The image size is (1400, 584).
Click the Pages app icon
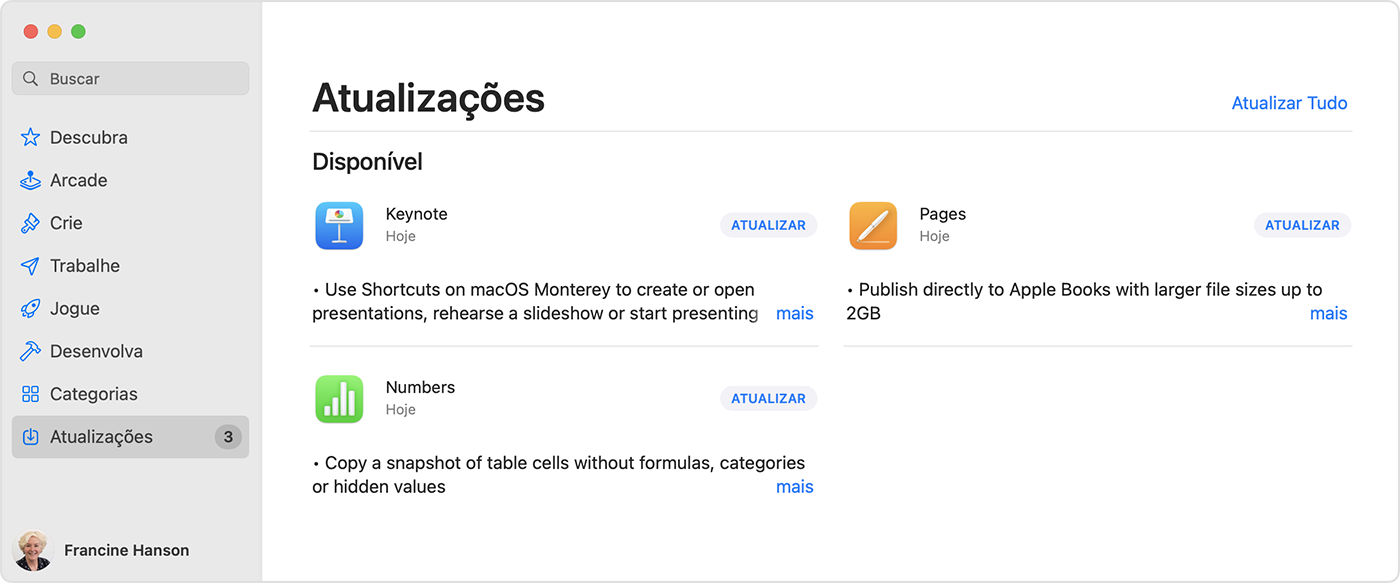[873, 225]
